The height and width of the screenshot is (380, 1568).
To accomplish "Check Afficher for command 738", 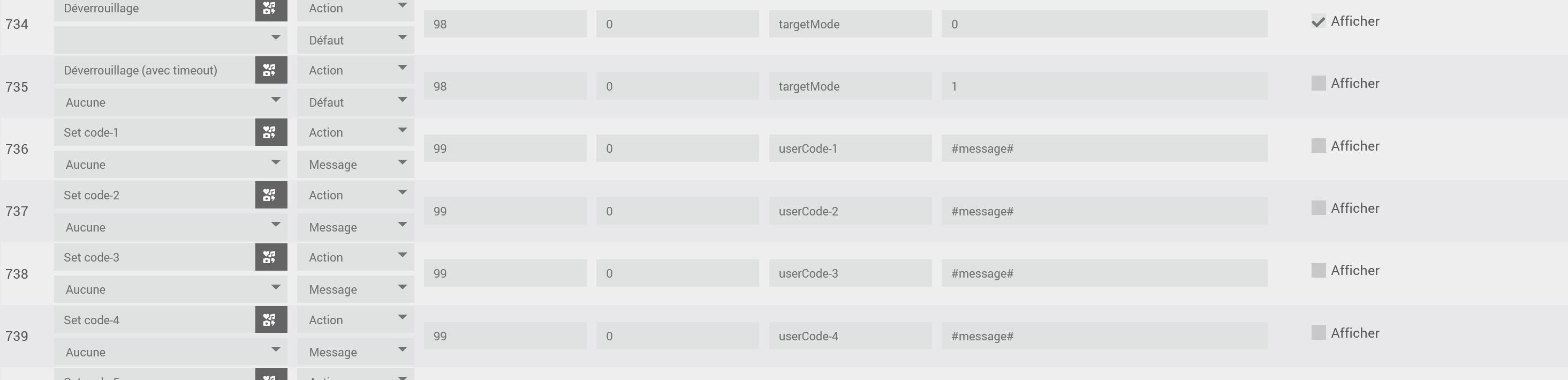I will tap(1318, 270).
